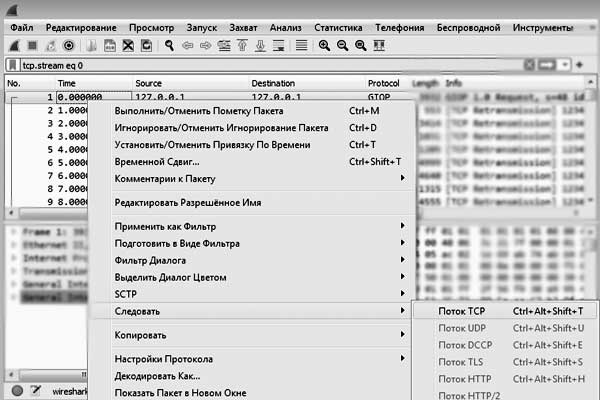This screenshot has width=600, height=400.
Task: Open the Беспроводной menu
Action: tap(468, 28)
